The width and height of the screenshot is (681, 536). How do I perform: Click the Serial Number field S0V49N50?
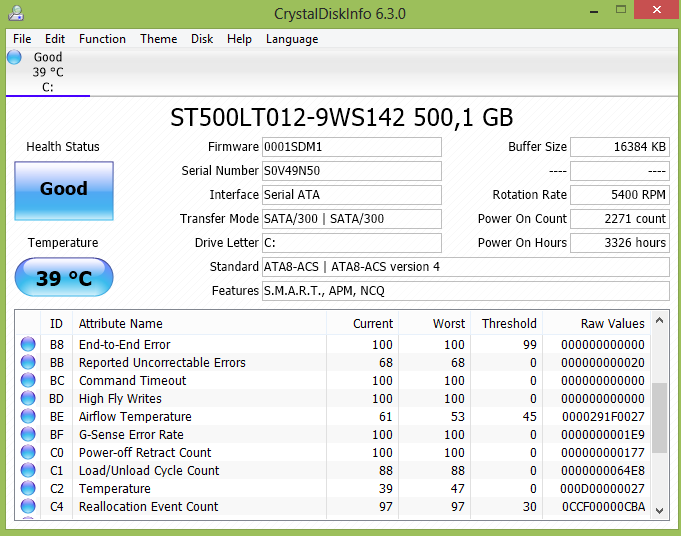coord(352,171)
